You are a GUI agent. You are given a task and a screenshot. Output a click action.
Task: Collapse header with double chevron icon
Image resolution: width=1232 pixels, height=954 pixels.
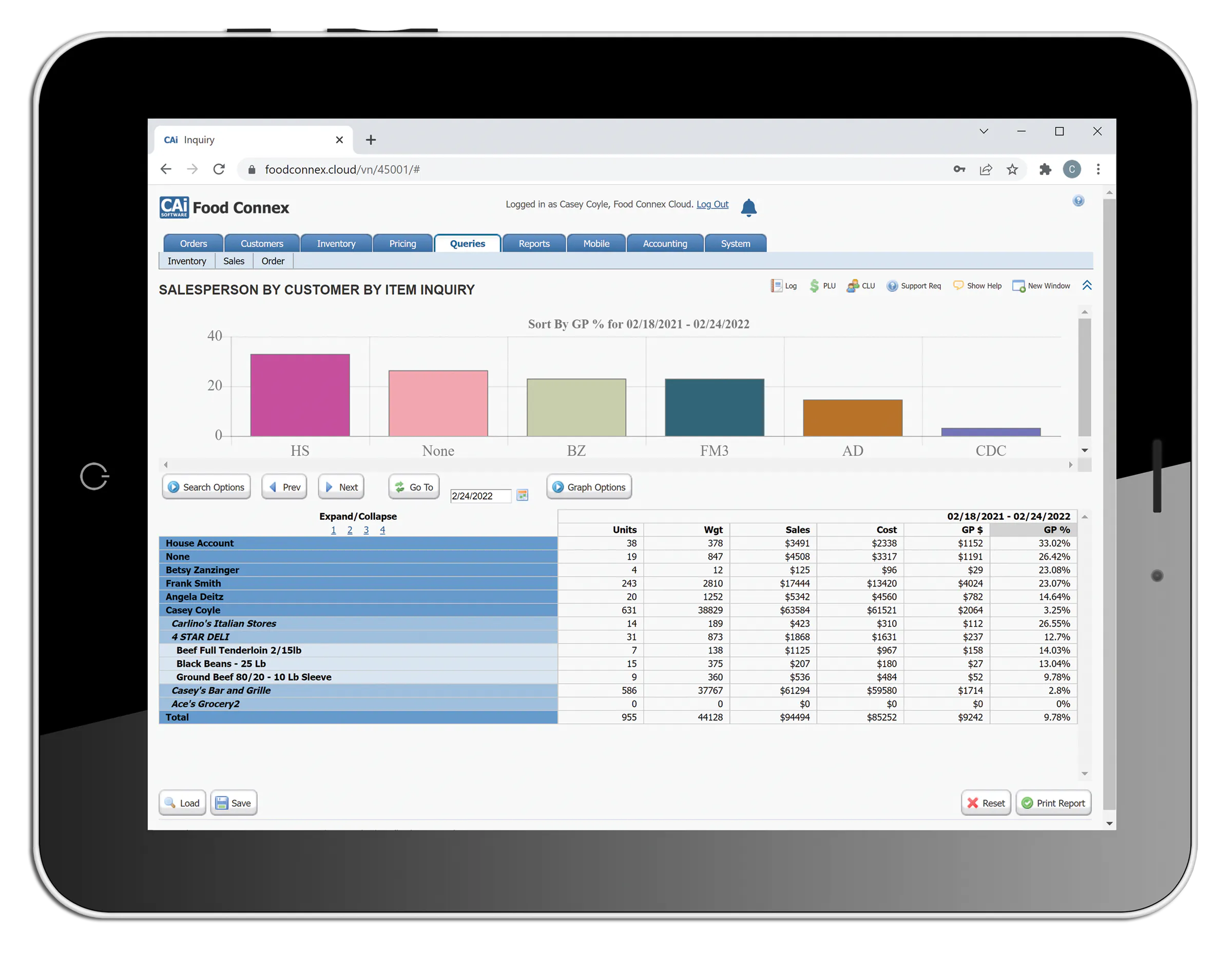tap(1087, 285)
